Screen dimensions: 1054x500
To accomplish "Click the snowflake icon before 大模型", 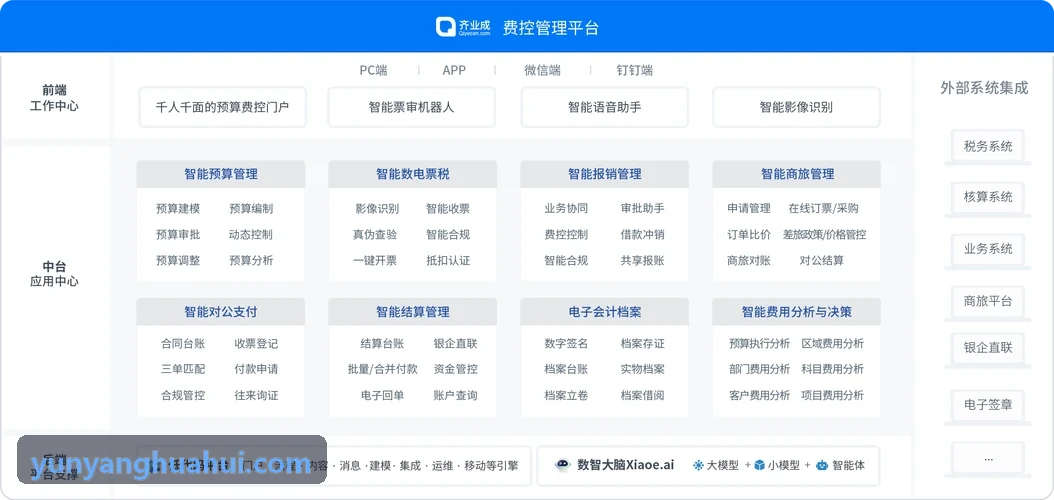I will [x=698, y=465].
